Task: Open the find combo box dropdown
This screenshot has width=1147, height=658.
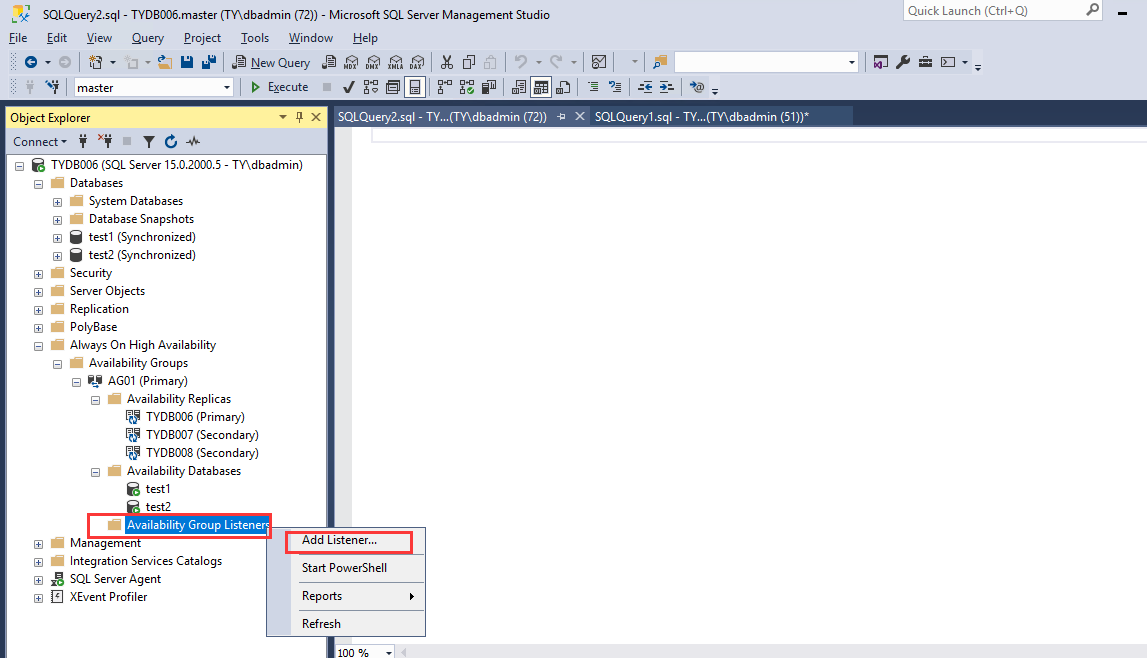Action: [x=851, y=63]
